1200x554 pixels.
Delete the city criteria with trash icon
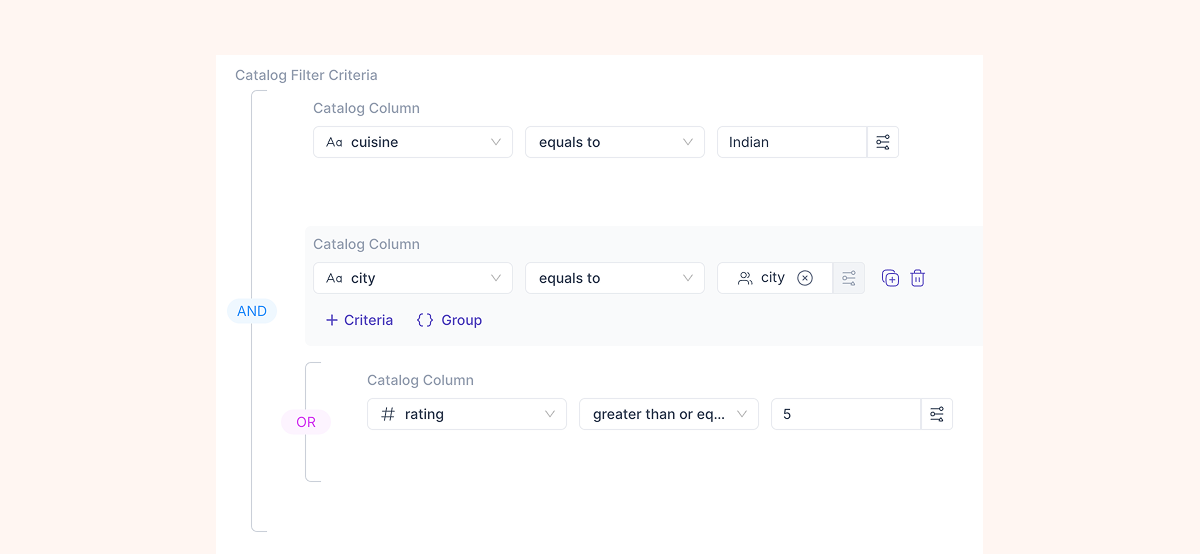pyautogui.click(x=917, y=278)
